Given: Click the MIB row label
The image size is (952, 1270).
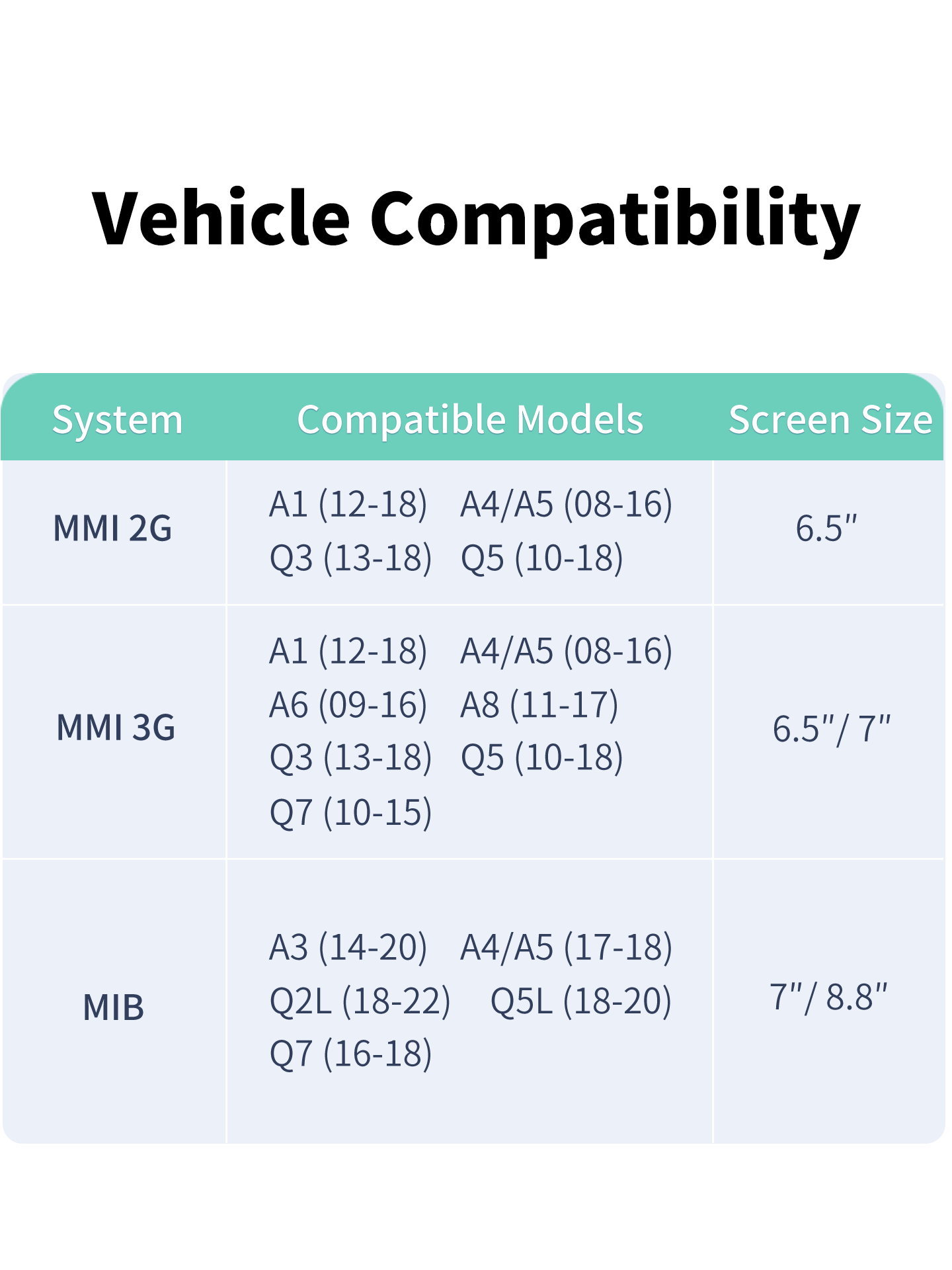Looking at the screenshot, I should click(x=114, y=1007).
